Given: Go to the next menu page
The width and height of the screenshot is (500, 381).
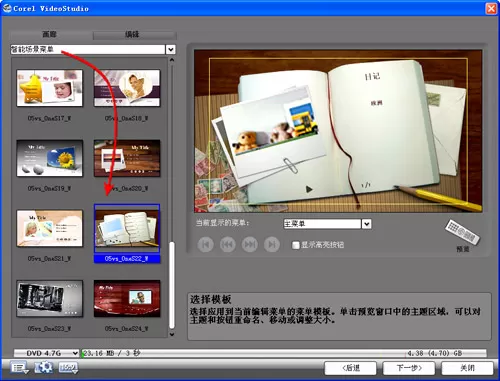Looking at the screenshot, I should pyautogui.click(x=250, y=245).
